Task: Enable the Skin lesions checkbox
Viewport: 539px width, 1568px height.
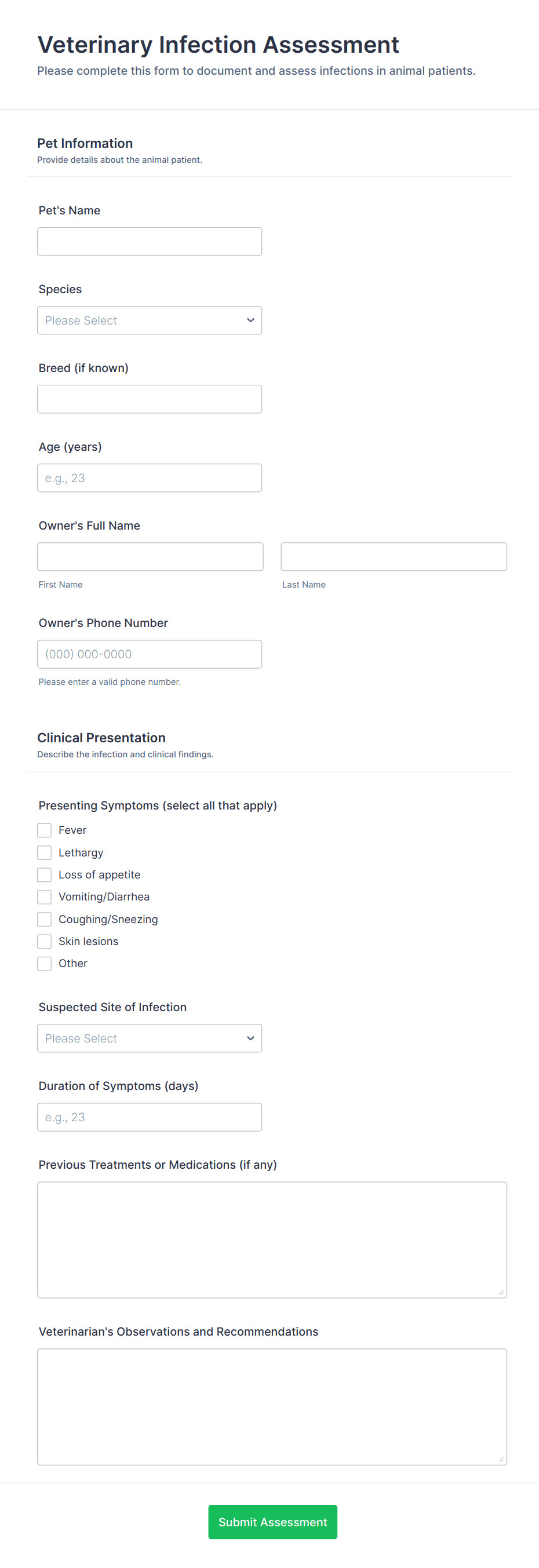Action: tap(44, 941)
